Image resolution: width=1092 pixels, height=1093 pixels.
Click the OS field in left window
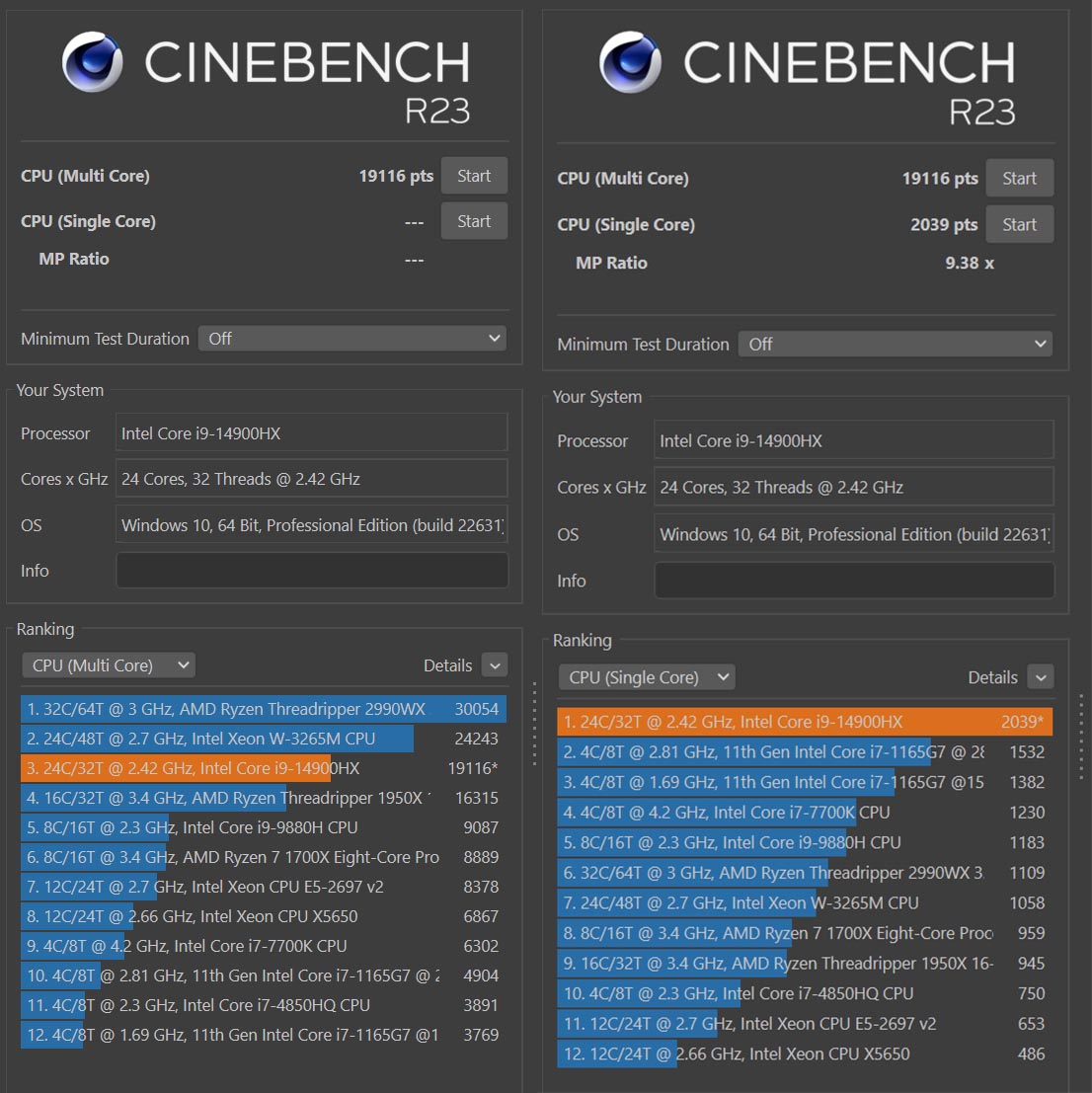(x=311, y=525)
